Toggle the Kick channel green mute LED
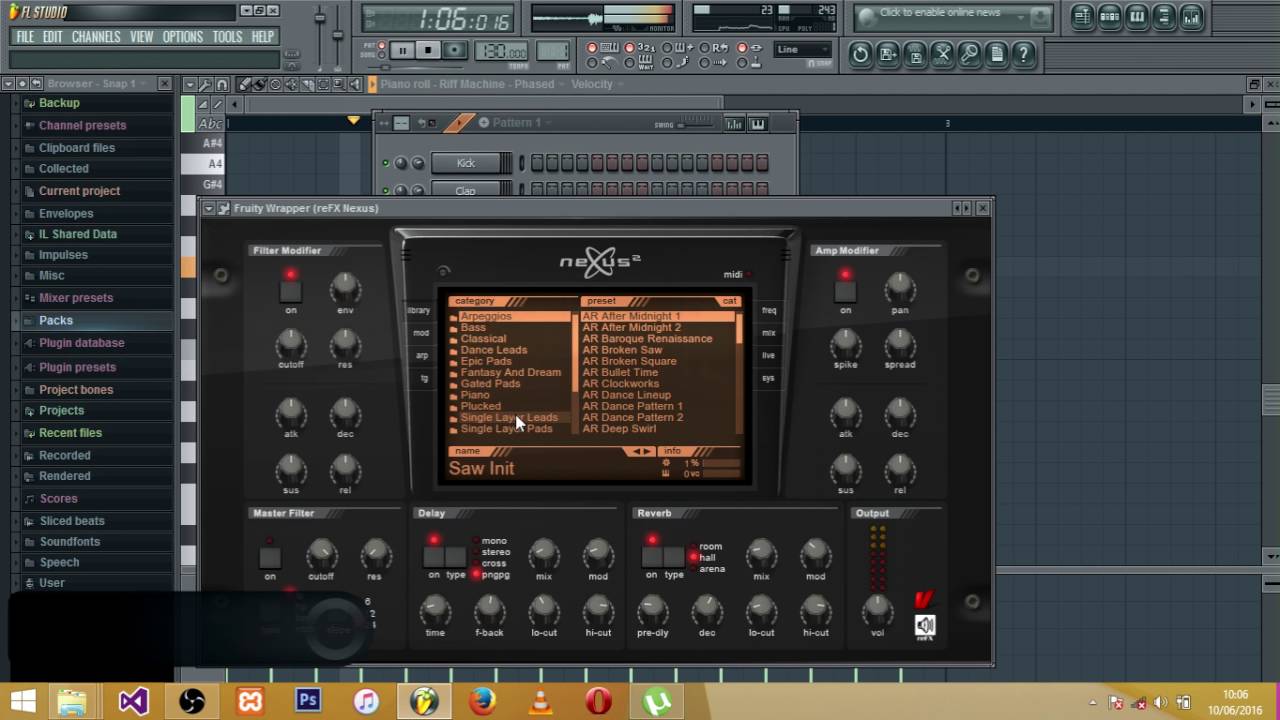The height and width of the screenshot is (720, 1280). [385, 163]
